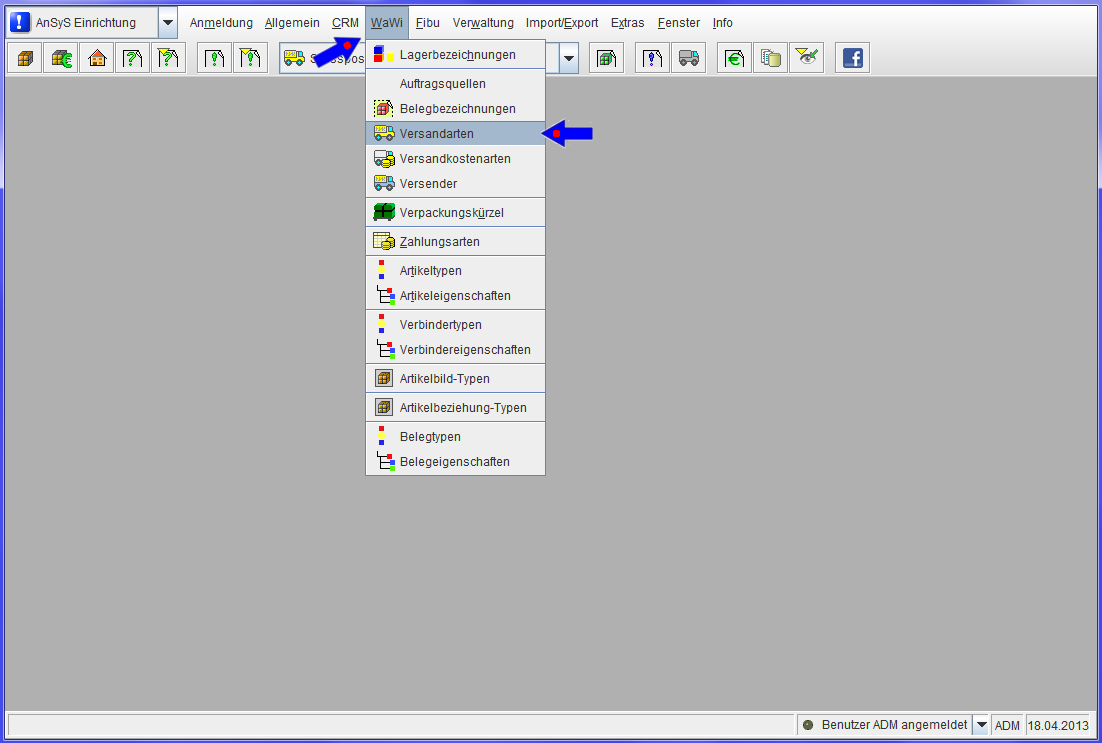This screenshot has width=1102, height=743.
Task: Open the Lagerbezeichnungen menu entry
Action: 457,54
